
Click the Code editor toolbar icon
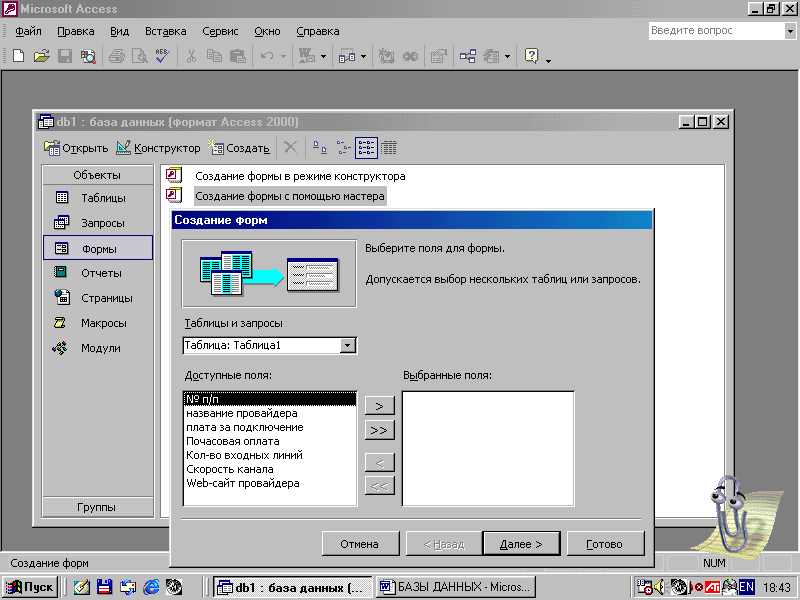pyautogui.click(x=387, y=56)
